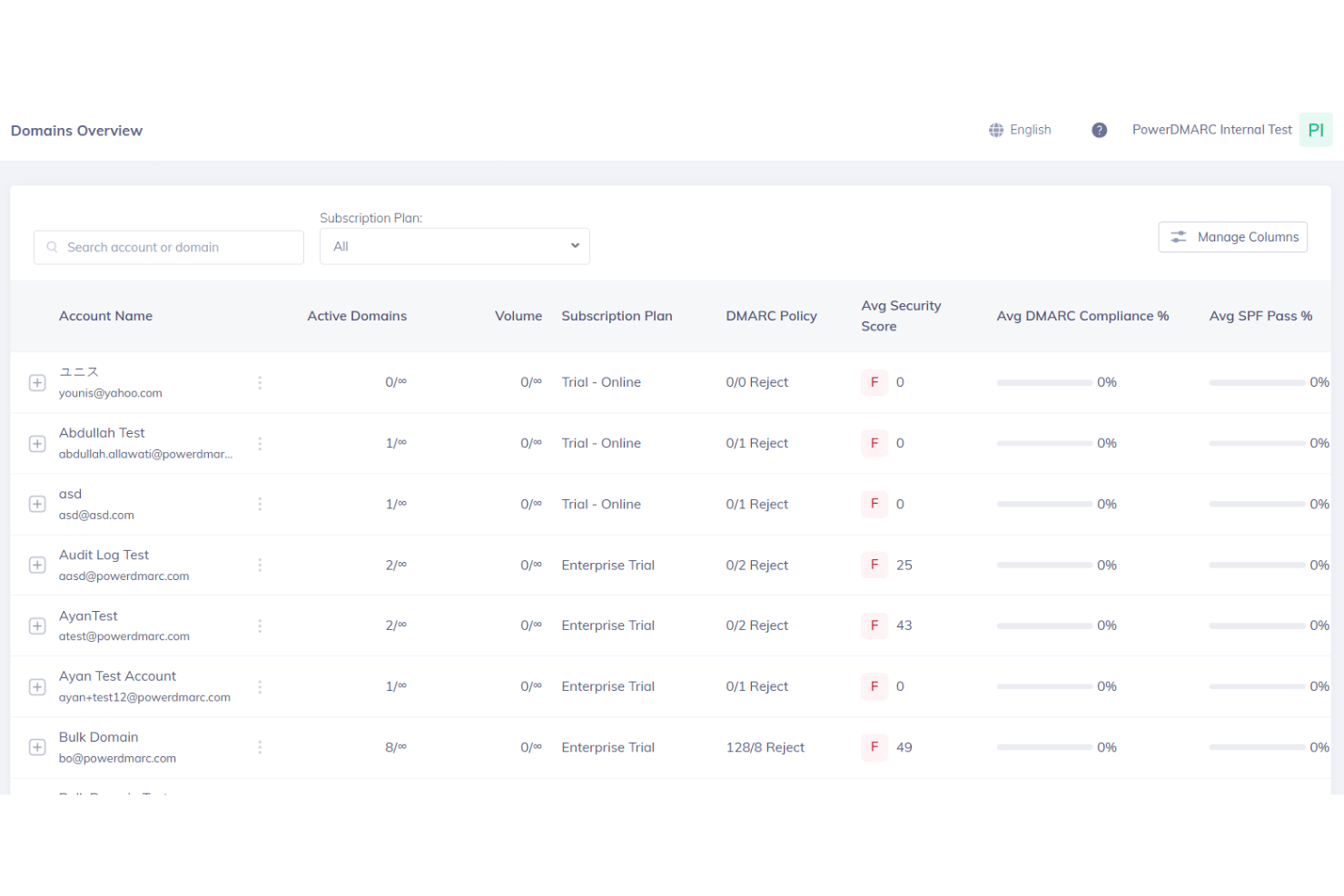Screen dimensions: 1344x896
Task: Expand the asd account row
Action: click(37, 504)
